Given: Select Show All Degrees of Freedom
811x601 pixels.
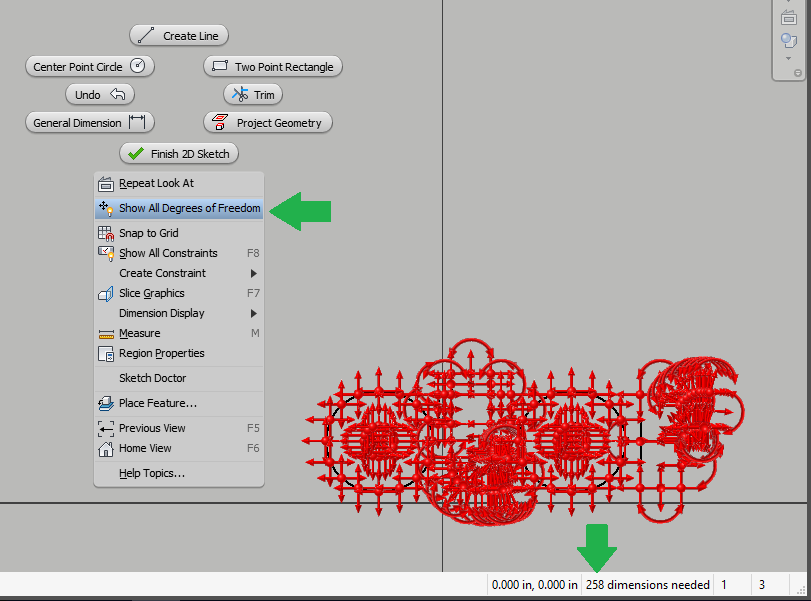Looking at the screenshot, I should pyautogui.click(x=179, y=208).
